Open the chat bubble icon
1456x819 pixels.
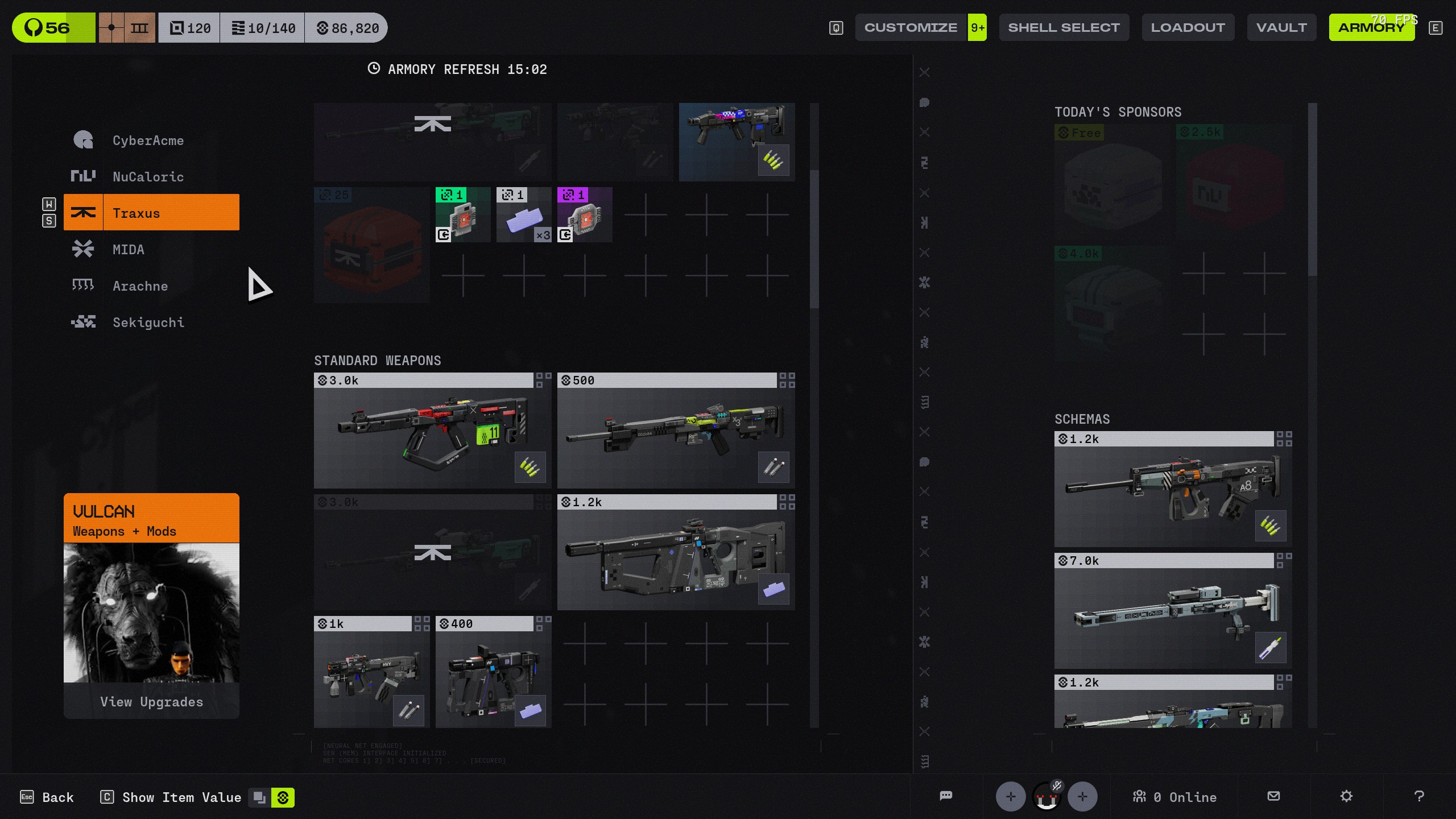point(946,796)
